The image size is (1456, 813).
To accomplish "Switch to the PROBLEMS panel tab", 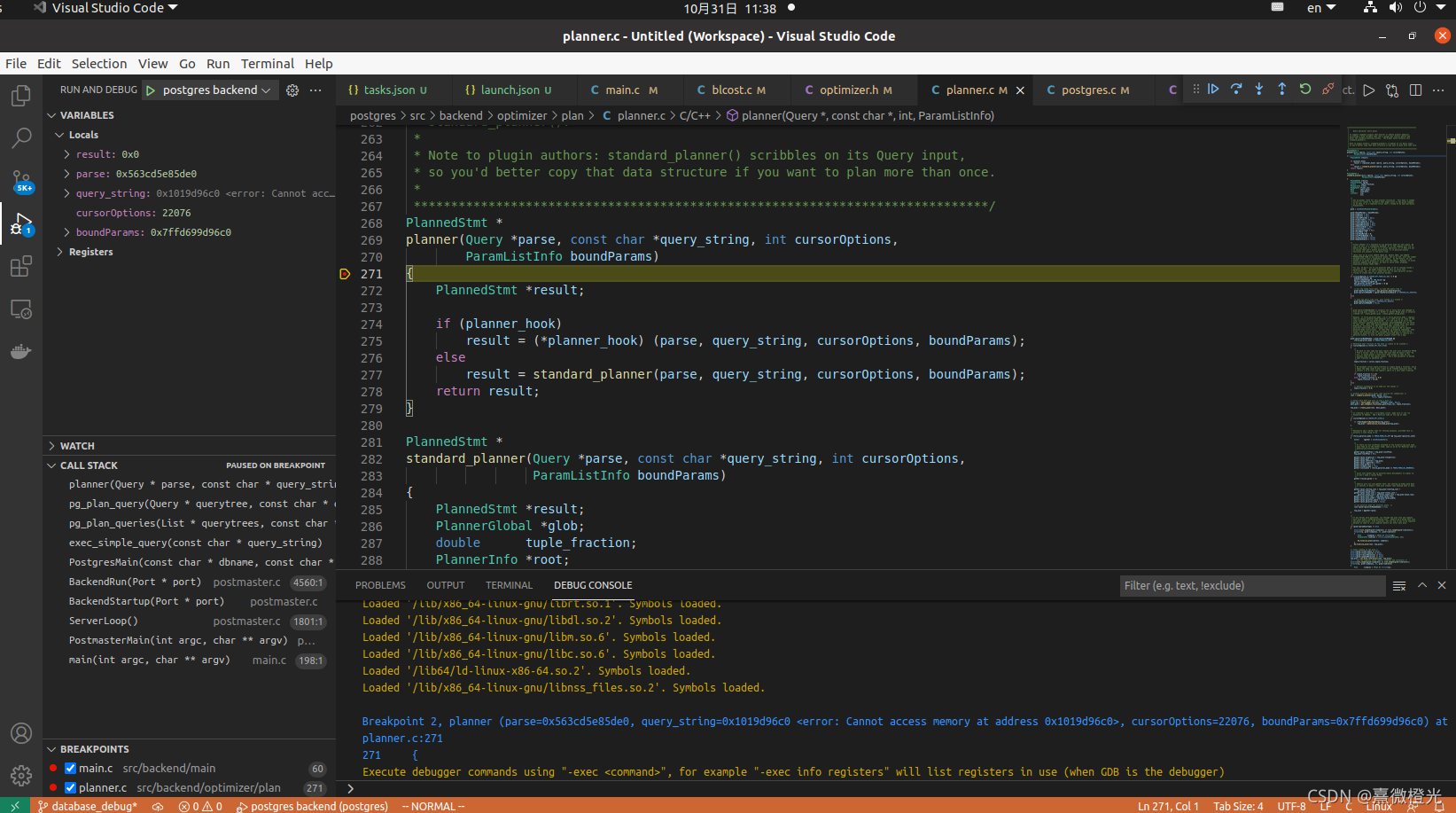I will point(380,585).
